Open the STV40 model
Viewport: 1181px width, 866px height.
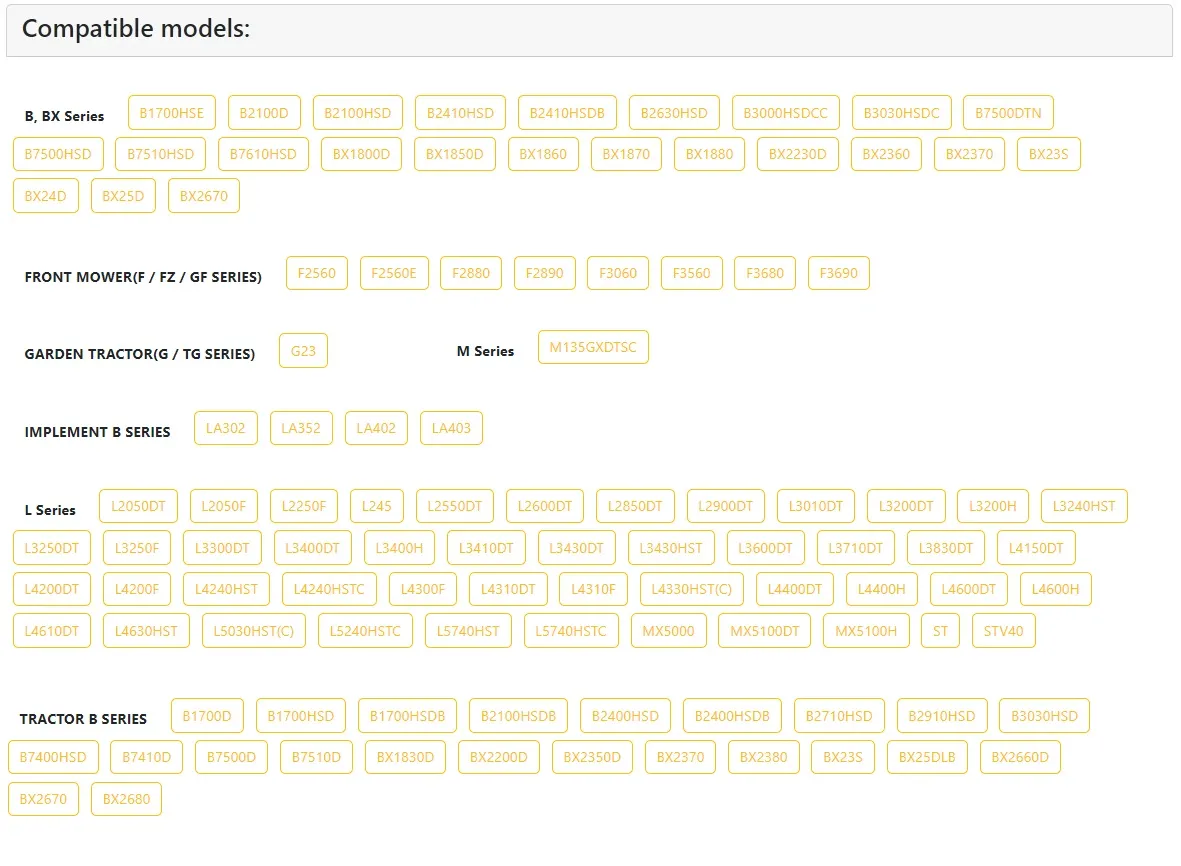[x=1004, y=631]
